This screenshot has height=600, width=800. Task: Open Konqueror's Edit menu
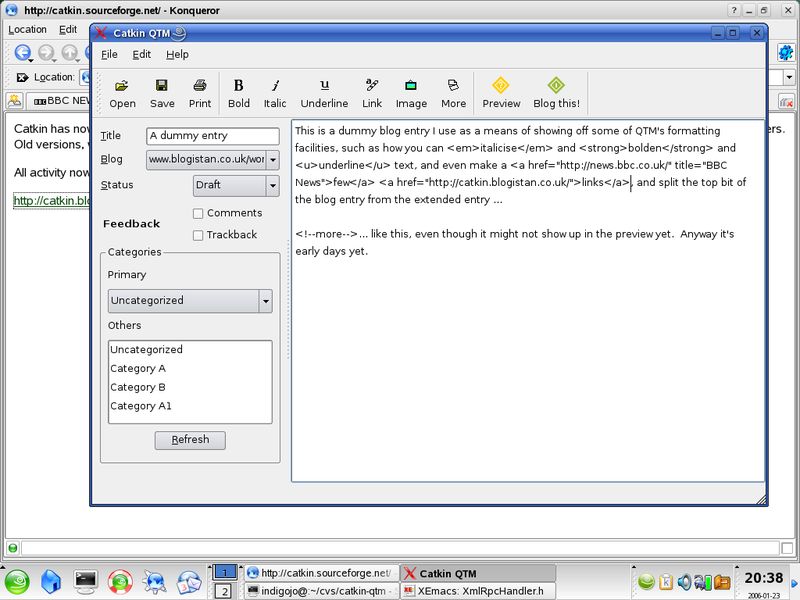(68, 30)
